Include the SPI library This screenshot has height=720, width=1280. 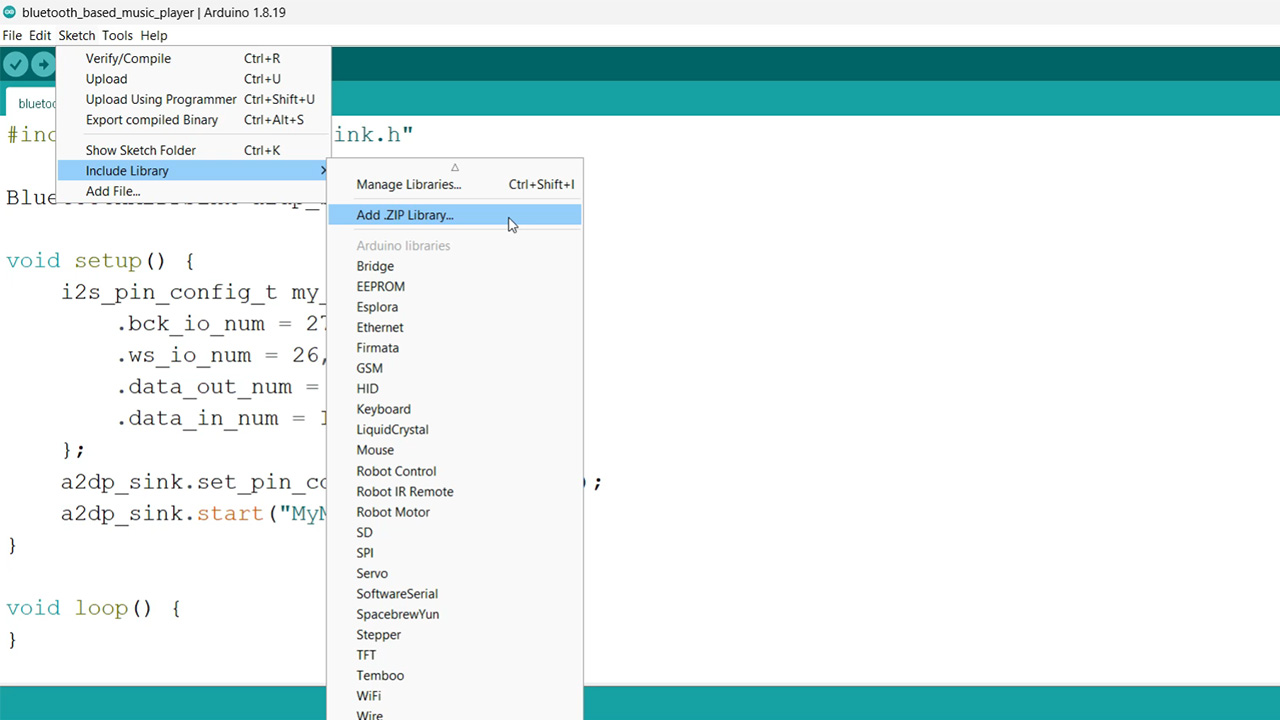(455, 553)
